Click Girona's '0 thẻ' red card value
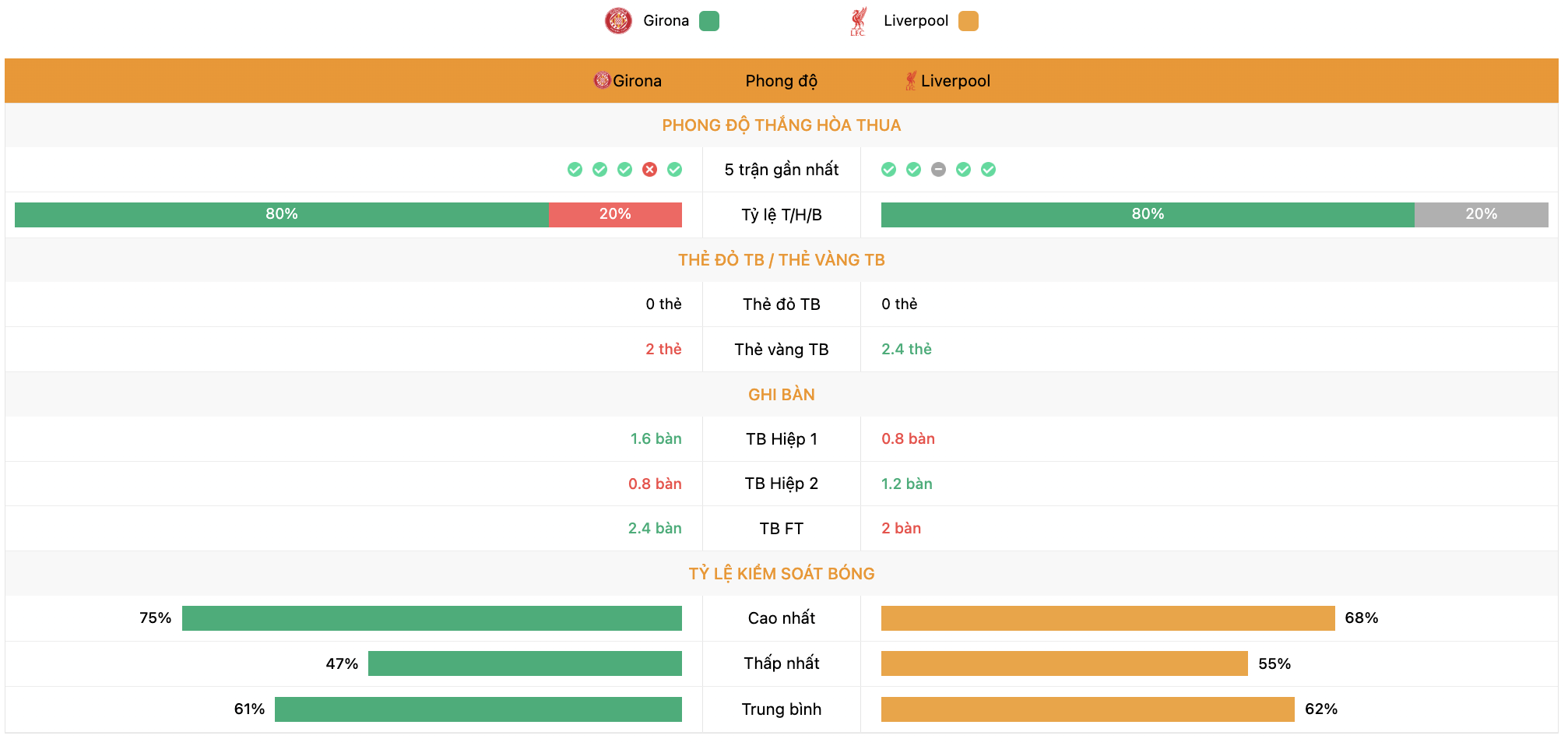The width and height of the screenshot is (1568, 746). pyautogui.click(x=663, y=304)
